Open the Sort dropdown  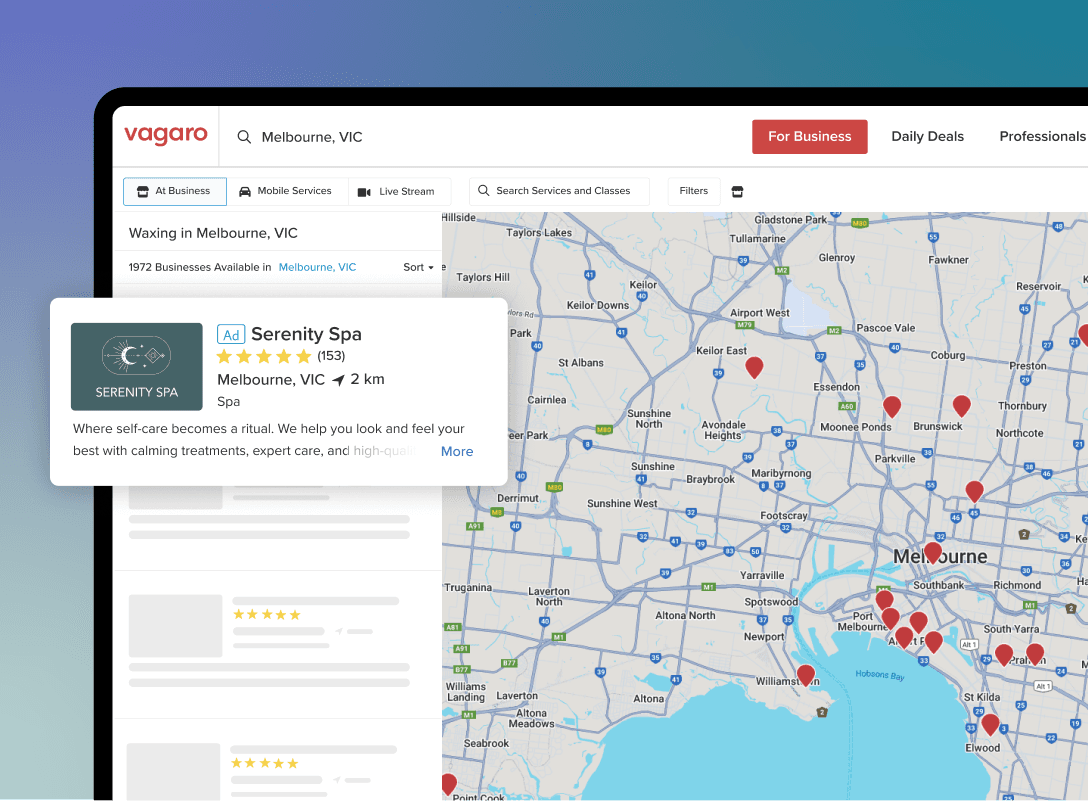click(x=418, y=267)
